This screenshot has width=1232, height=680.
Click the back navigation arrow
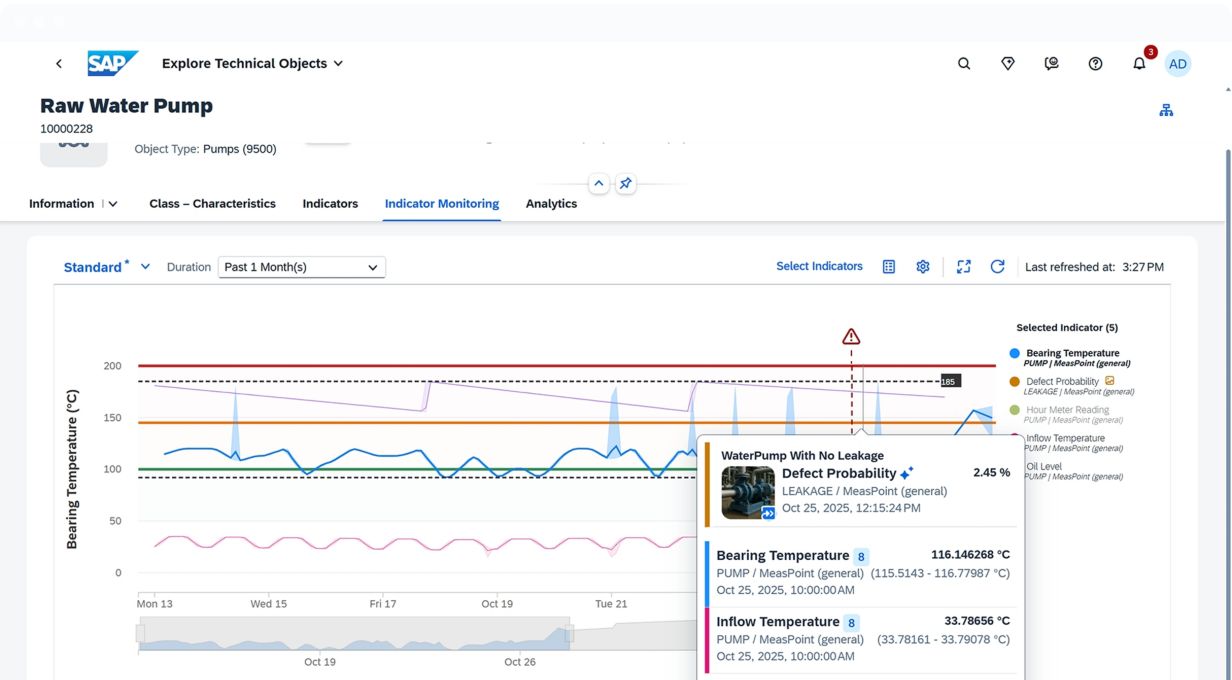tap(59, 64)
